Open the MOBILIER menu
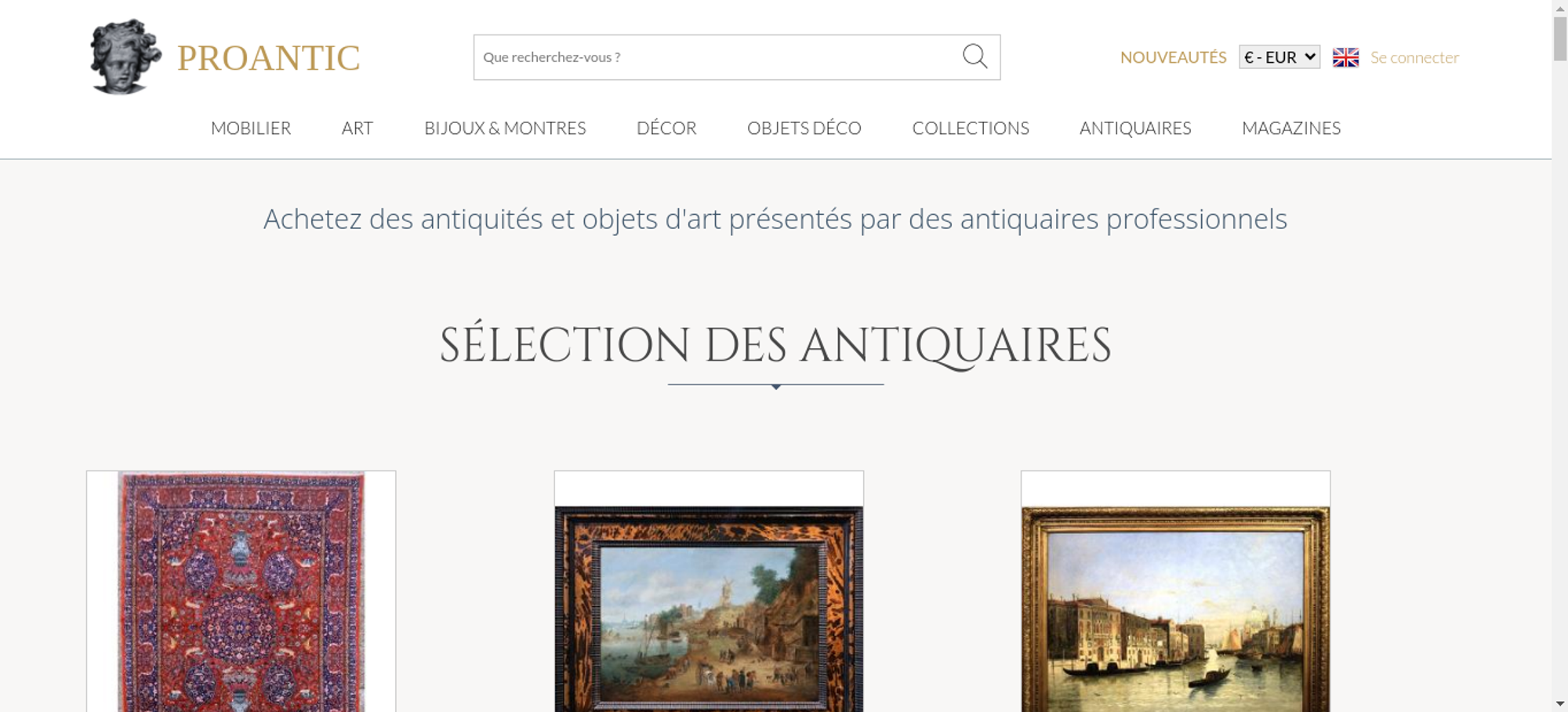The image size is (1568, 712). coord(251,128)
